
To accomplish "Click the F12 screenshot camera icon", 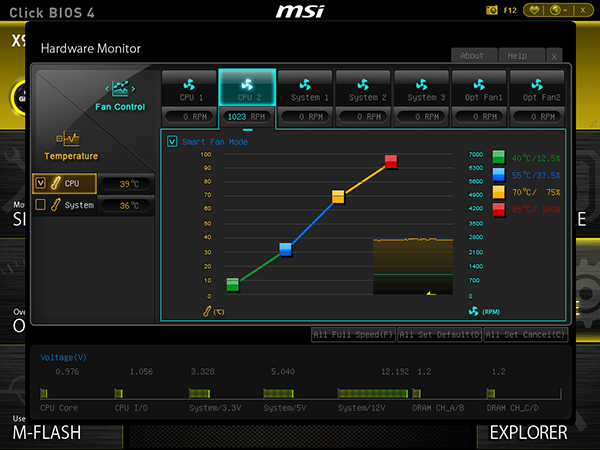I will tap(491, 10).
